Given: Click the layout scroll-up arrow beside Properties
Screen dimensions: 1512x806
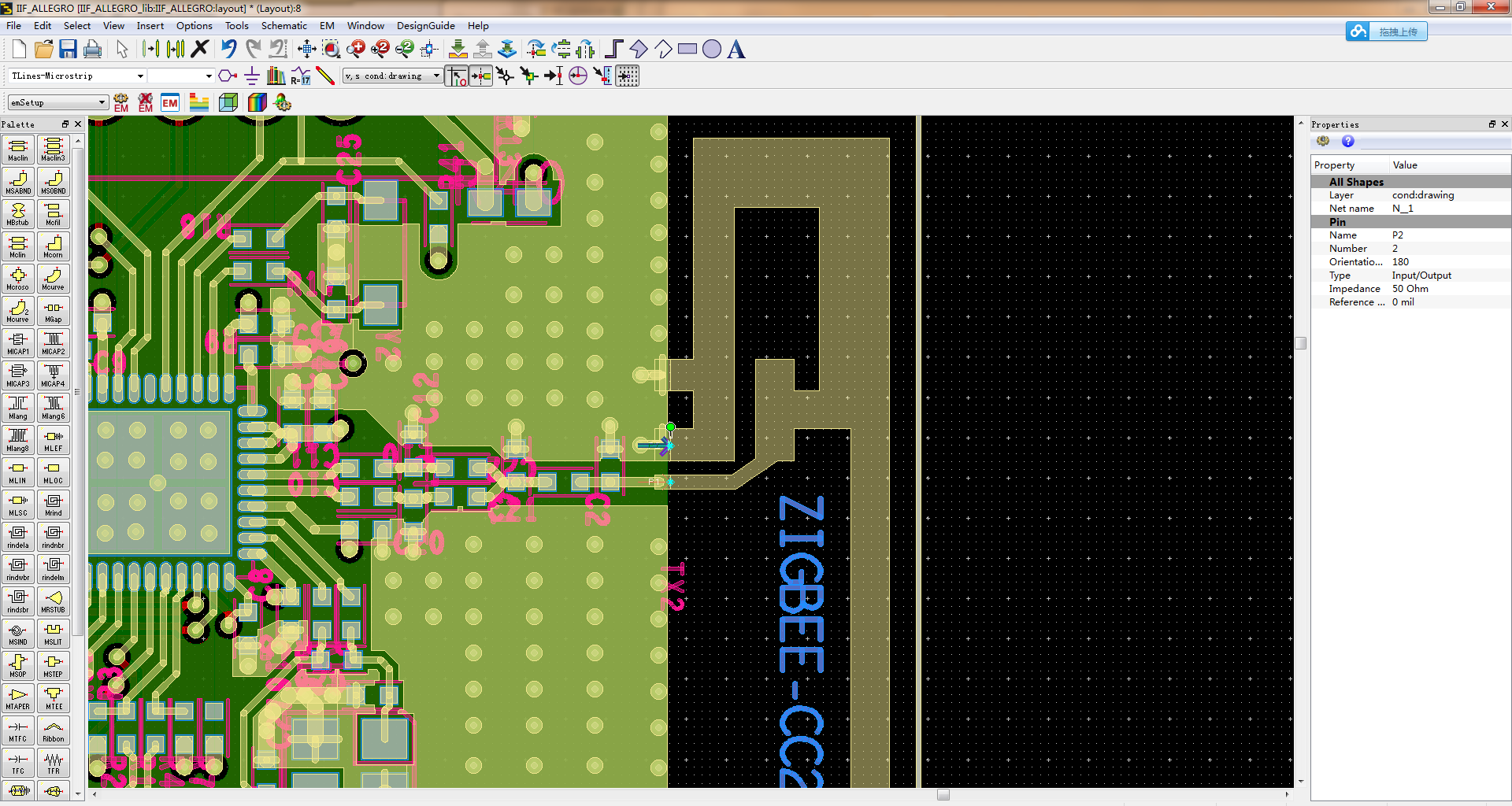Looking at the screenshot, I should pos(1301,124).
